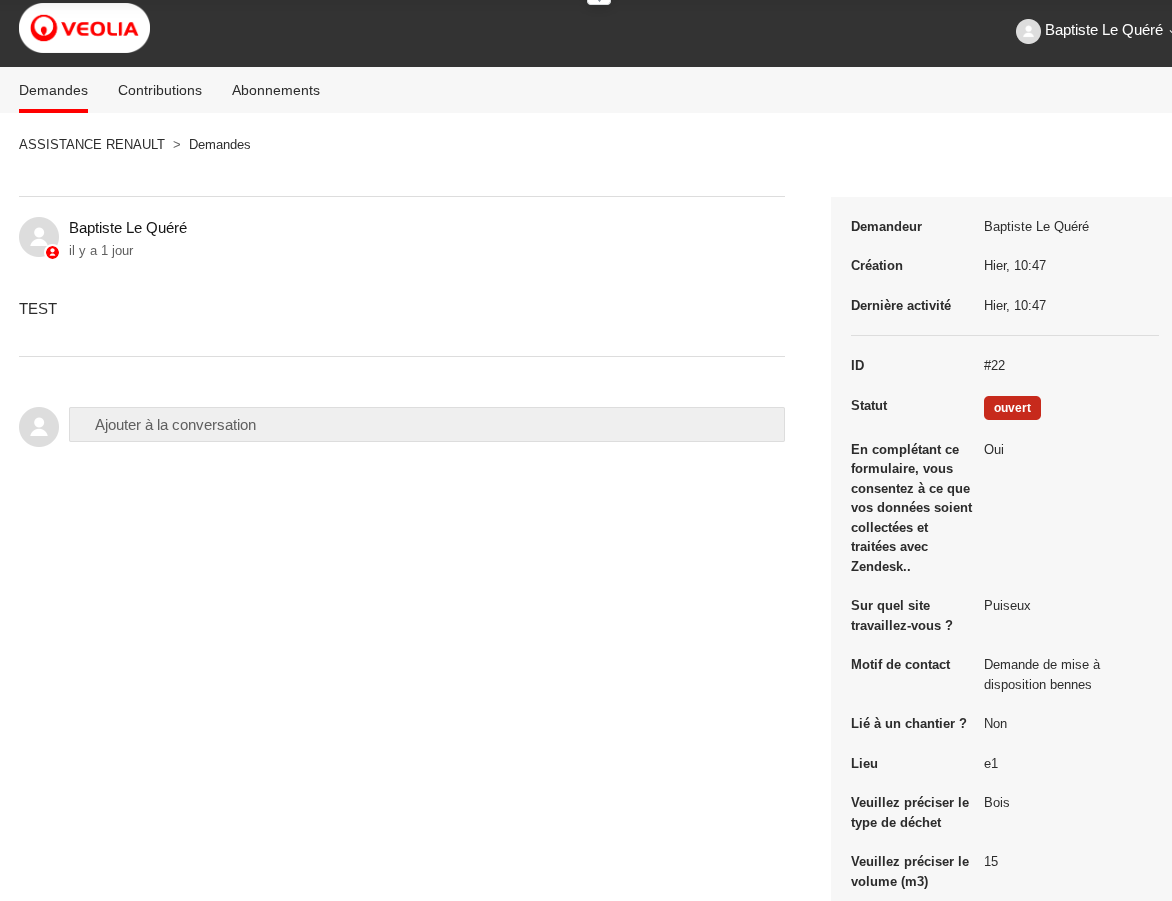Screen dimensions: 1172x901
Task: Click the small white icon at top center
Action: 598,1
